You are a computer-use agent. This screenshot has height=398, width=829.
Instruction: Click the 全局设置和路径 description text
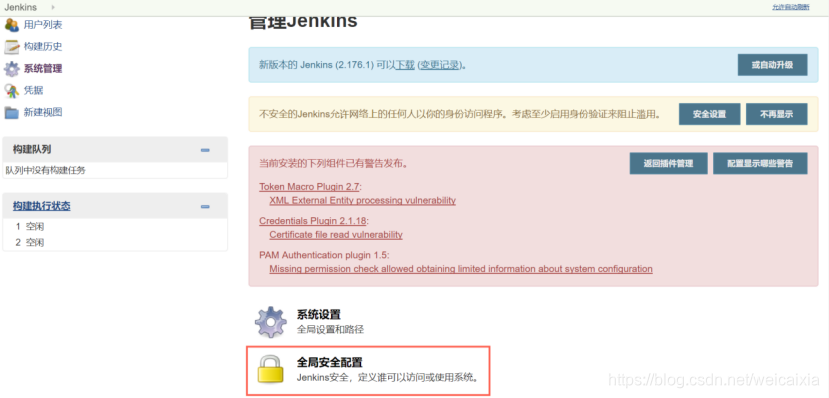[x=330, y=330]
